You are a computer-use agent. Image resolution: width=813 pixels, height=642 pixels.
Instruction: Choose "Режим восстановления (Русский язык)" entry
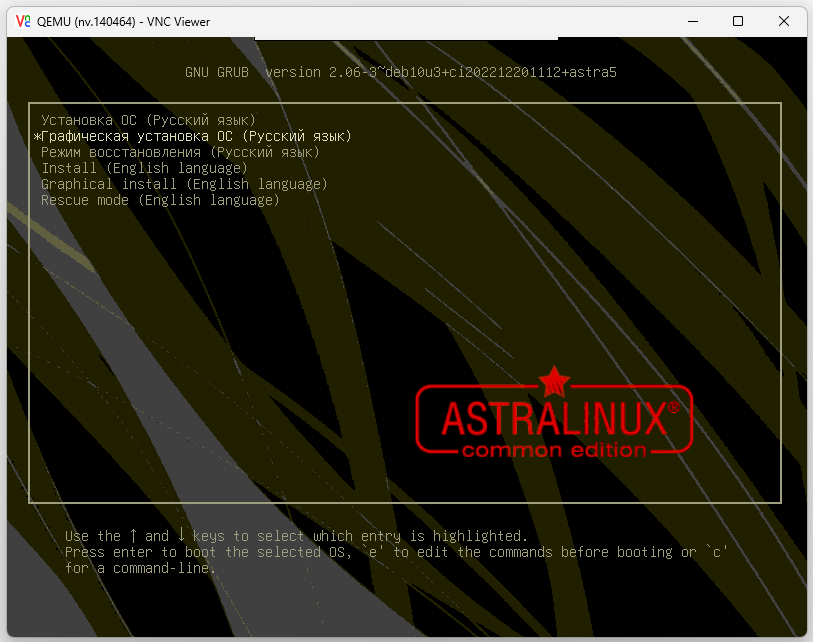tap(180, 152)
